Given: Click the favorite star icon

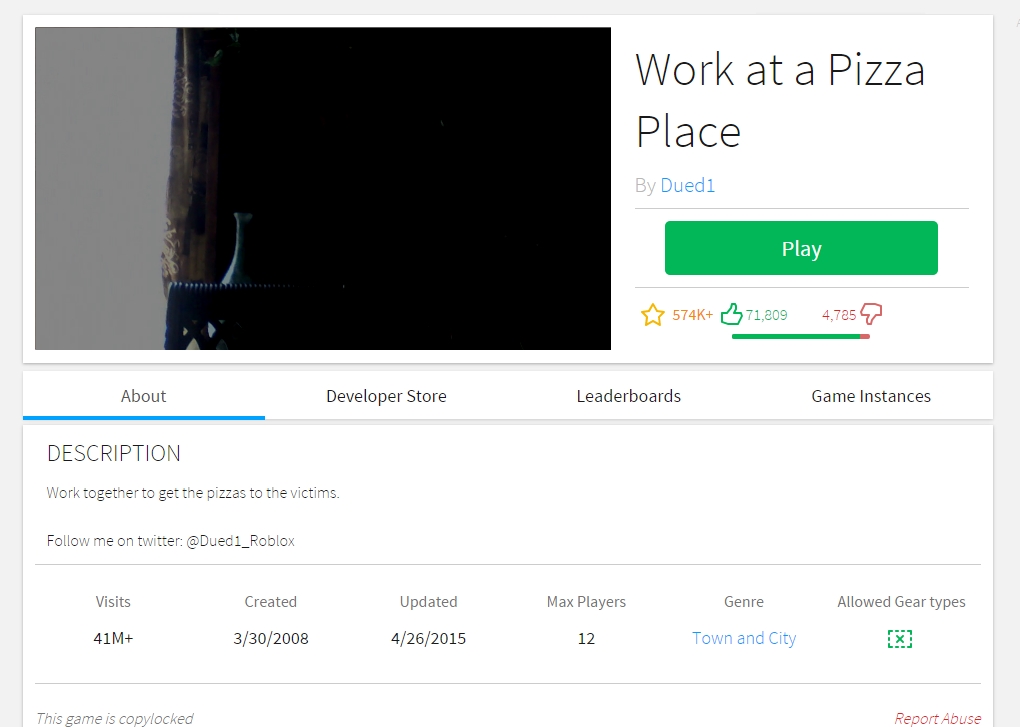Looking at the screenshot, I should (x=652, y=315).
